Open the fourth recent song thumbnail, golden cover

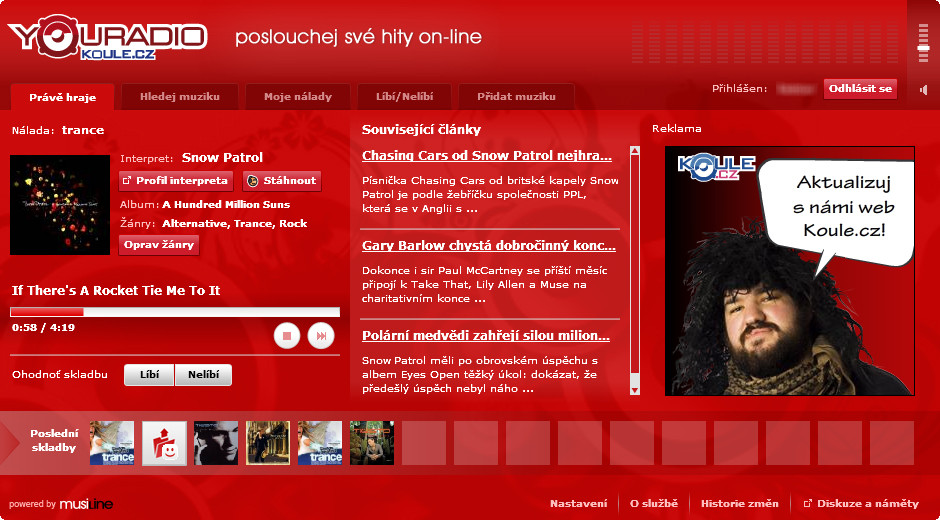(x=268, y=443)
